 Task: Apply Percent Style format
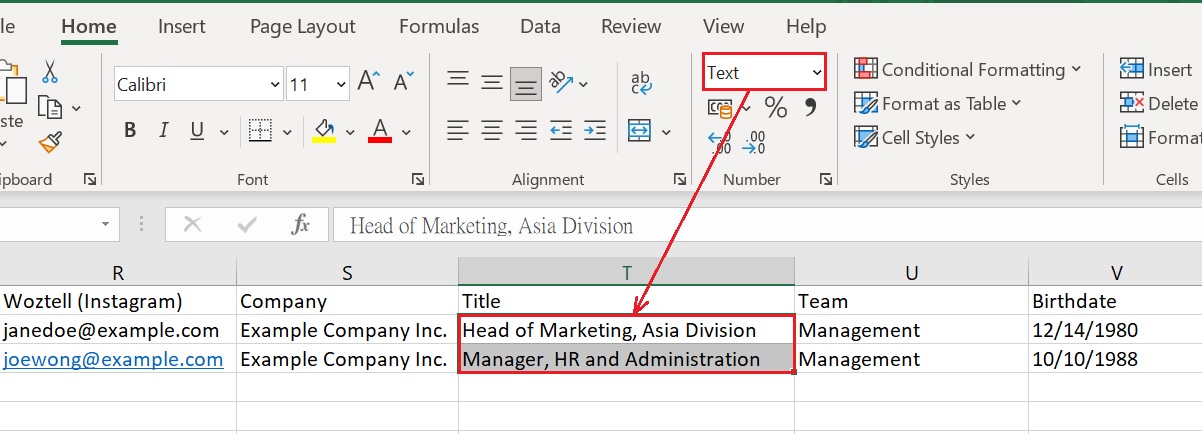tap(776, 106)
